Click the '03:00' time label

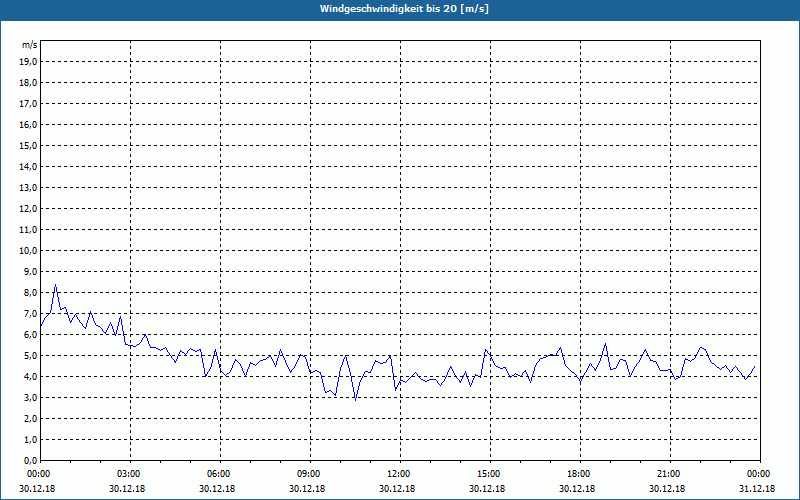tap(131, 474)
